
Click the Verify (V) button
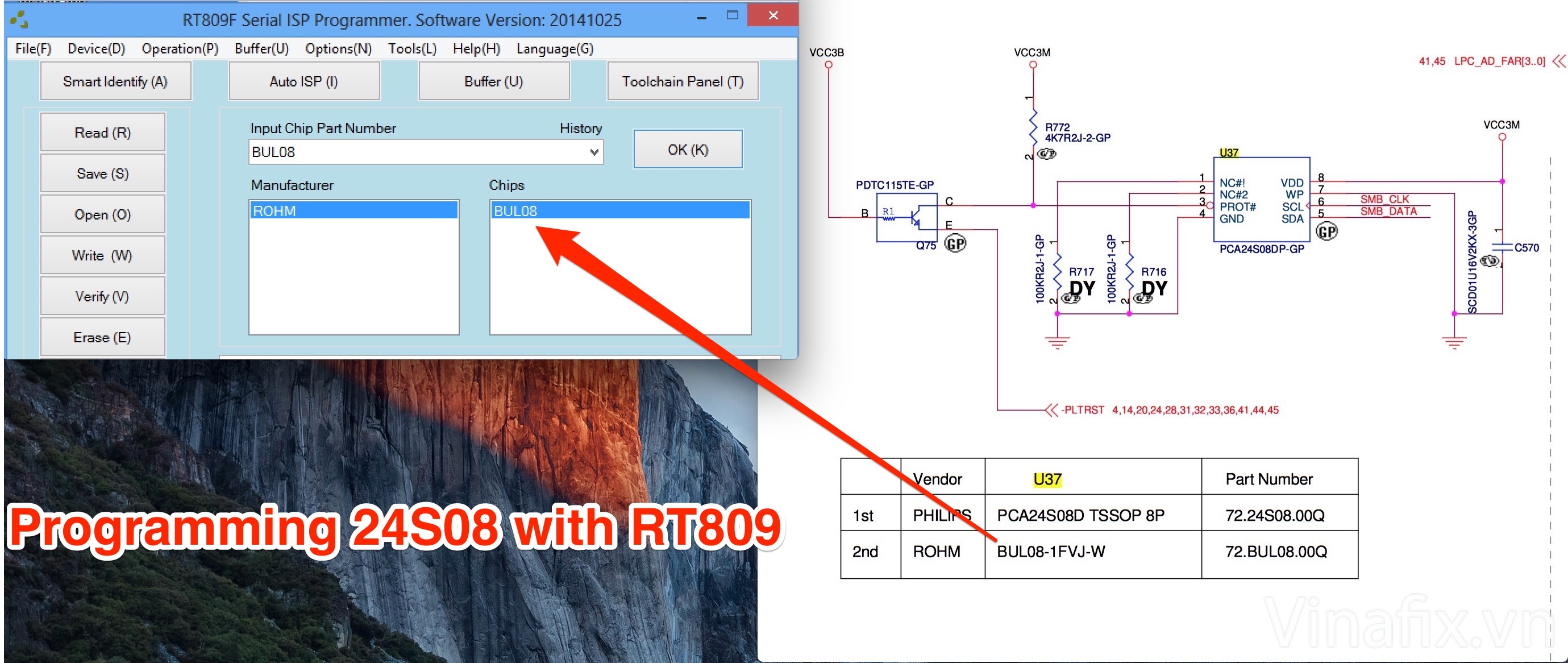point(102,296)
